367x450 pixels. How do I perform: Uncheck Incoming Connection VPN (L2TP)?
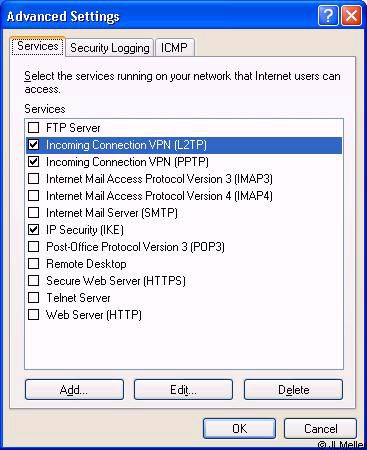click(34, 145)
